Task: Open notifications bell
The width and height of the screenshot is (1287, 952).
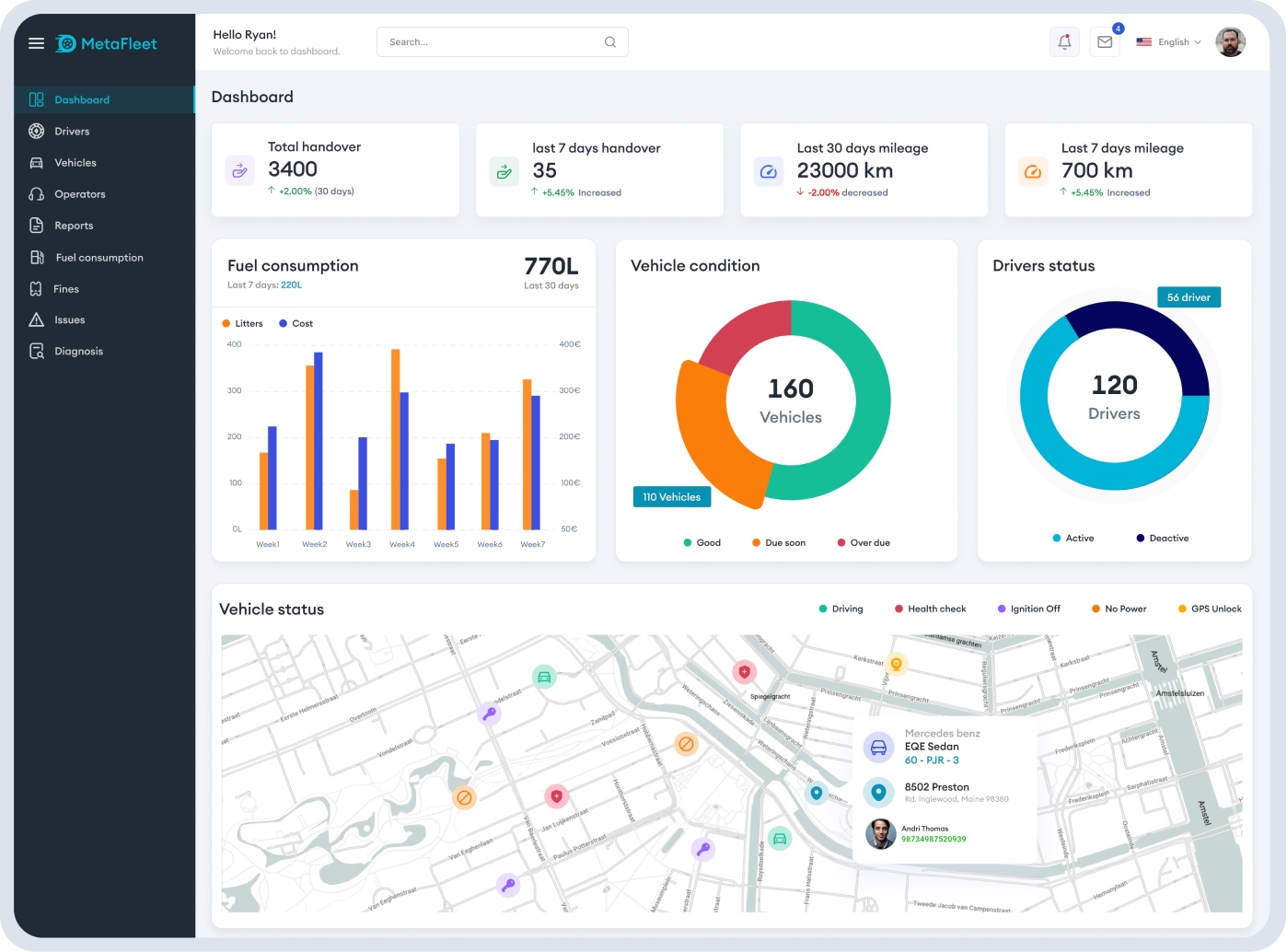Action: coord(1064,42)
